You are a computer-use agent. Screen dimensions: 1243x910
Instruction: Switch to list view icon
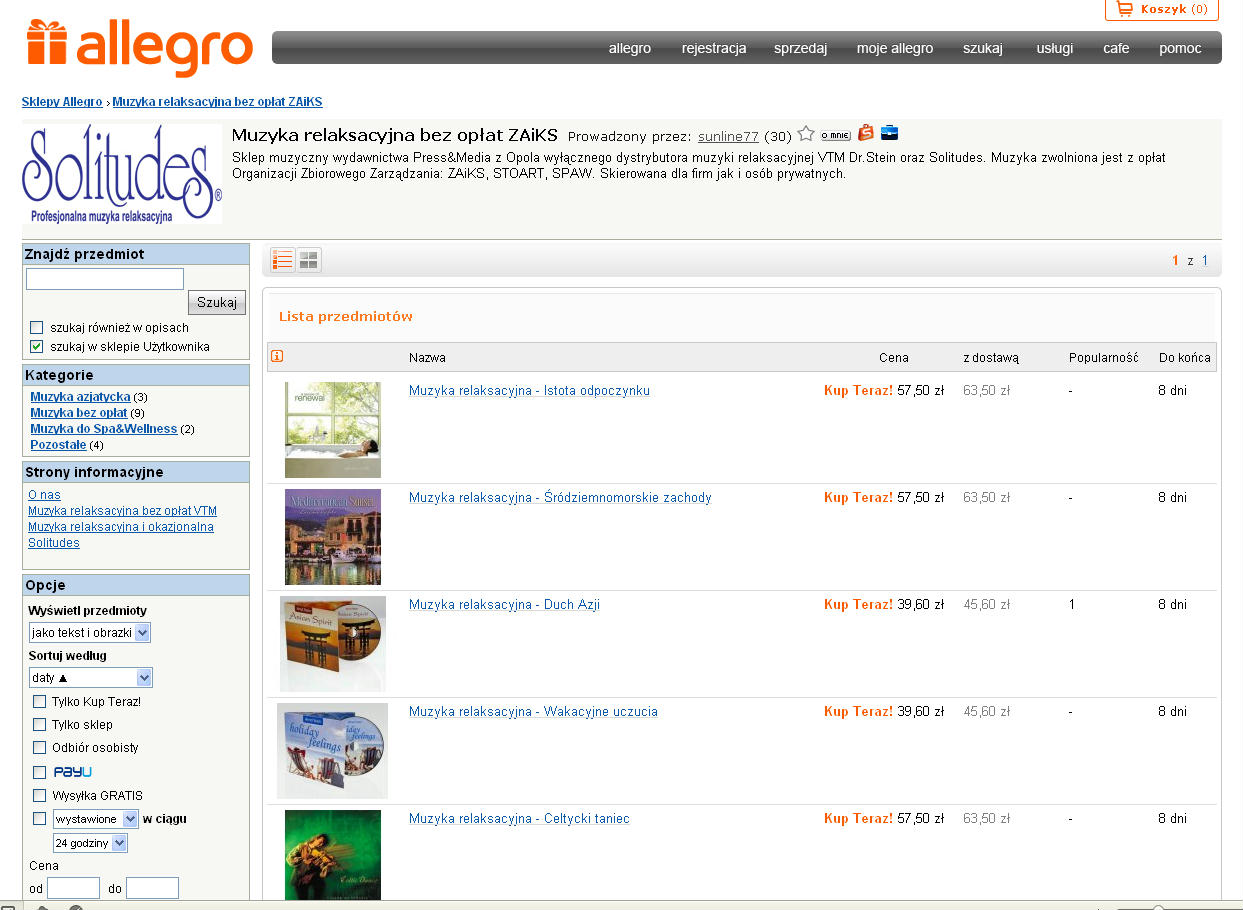coord(283,260)
